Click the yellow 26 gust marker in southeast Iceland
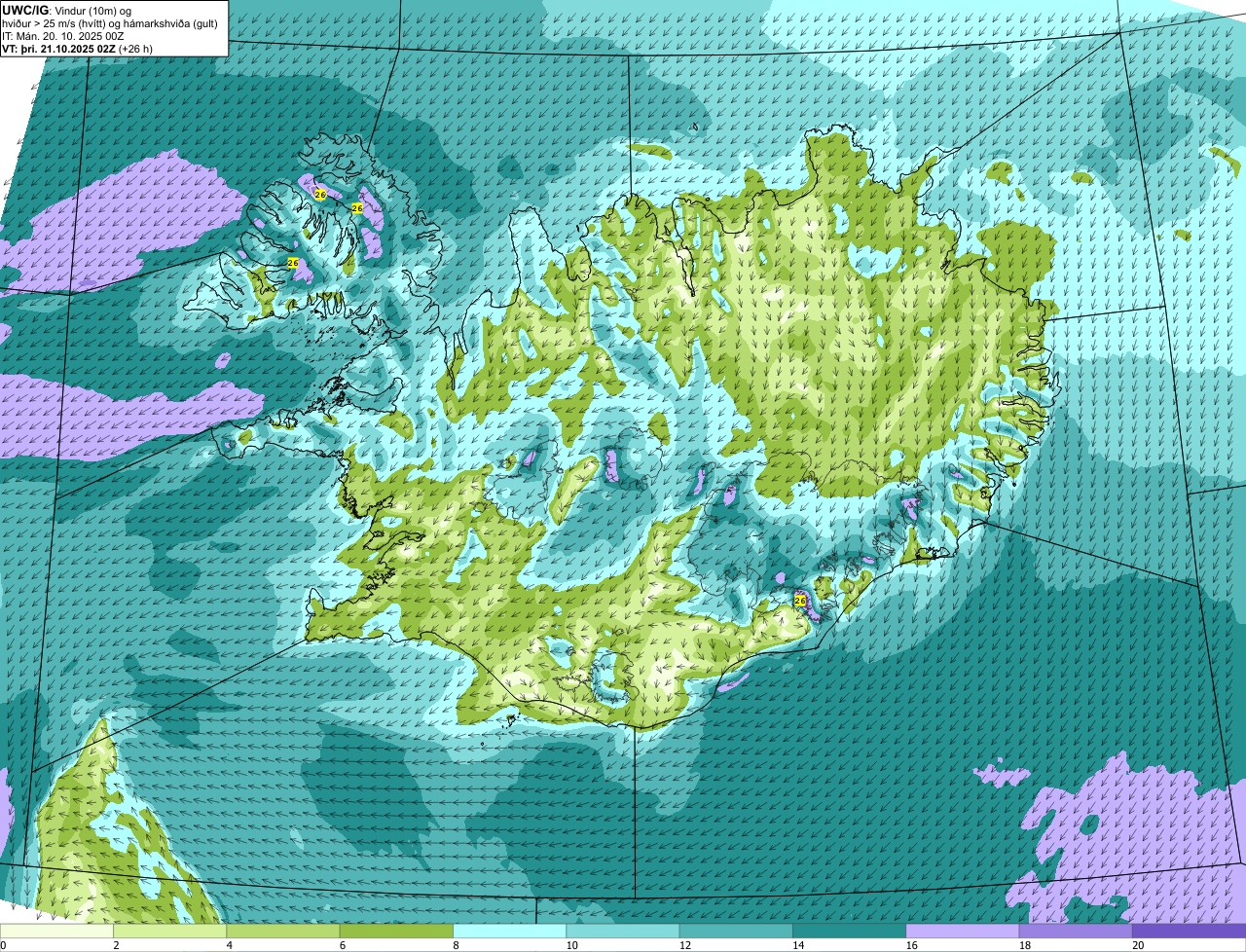 click(800, 601)
